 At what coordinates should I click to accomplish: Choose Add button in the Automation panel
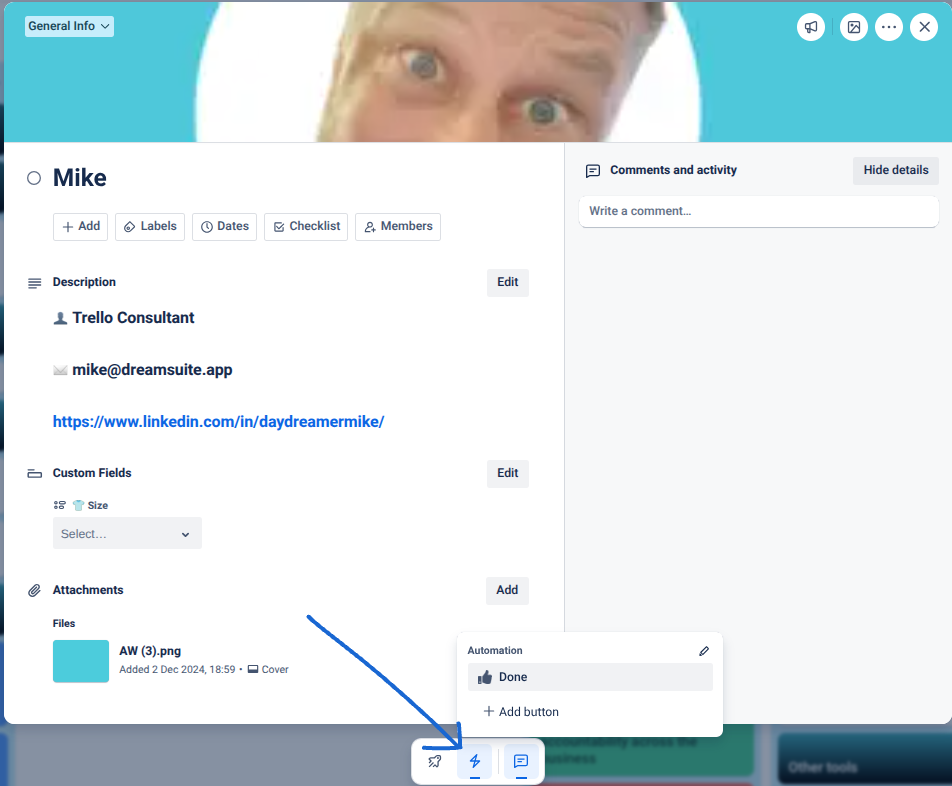520,711
